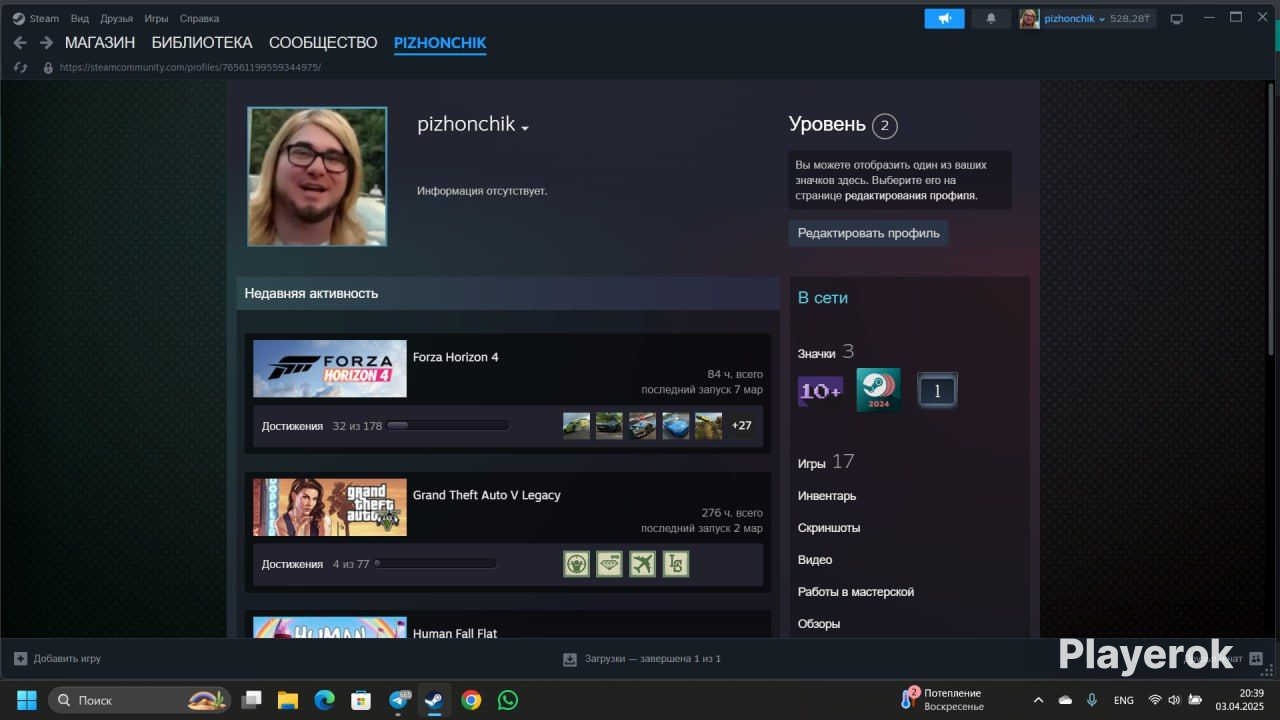Select the steamcommunity profile URL
This screenshot has width=1280, height=720.
[190, 68]
